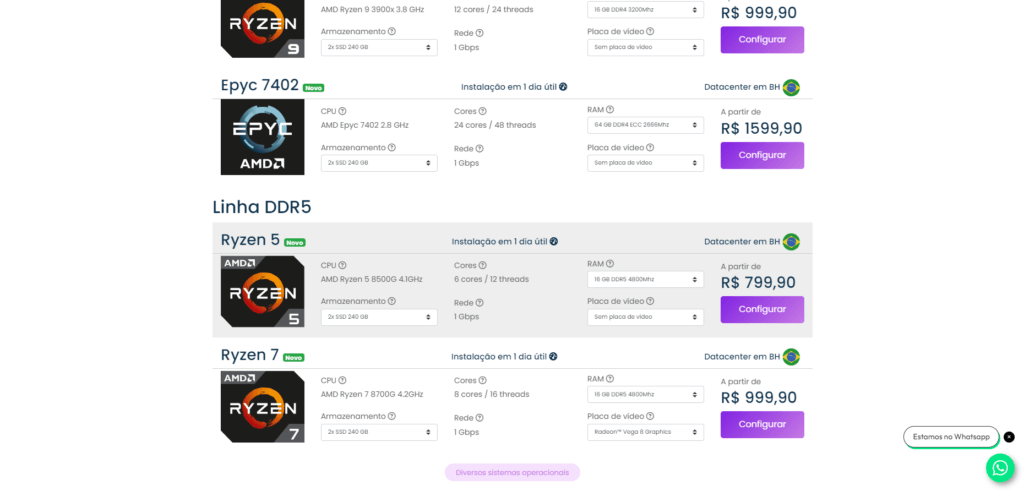Click help icon beside Ryzen 7 Placa de vídeo
This screenshot has width=1024, height=491.
[x=650, y=417]
